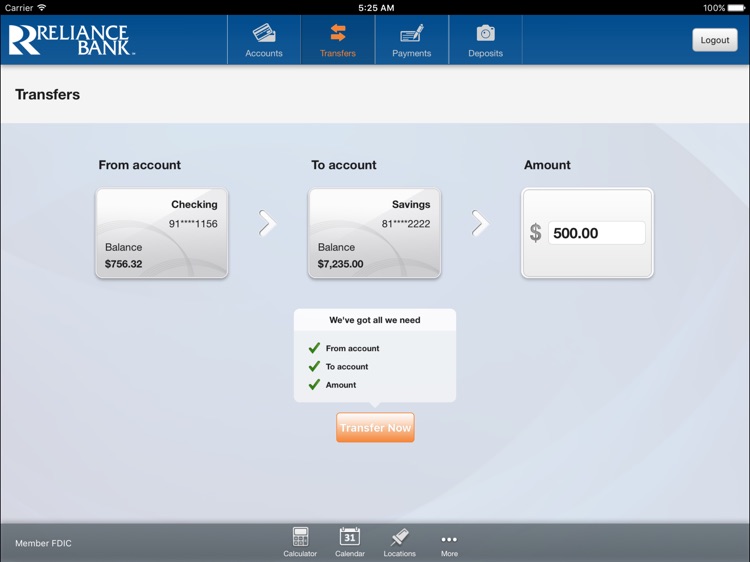Click the From account check mark
This screenshot has width=750, height=562.
click(314, 348)
